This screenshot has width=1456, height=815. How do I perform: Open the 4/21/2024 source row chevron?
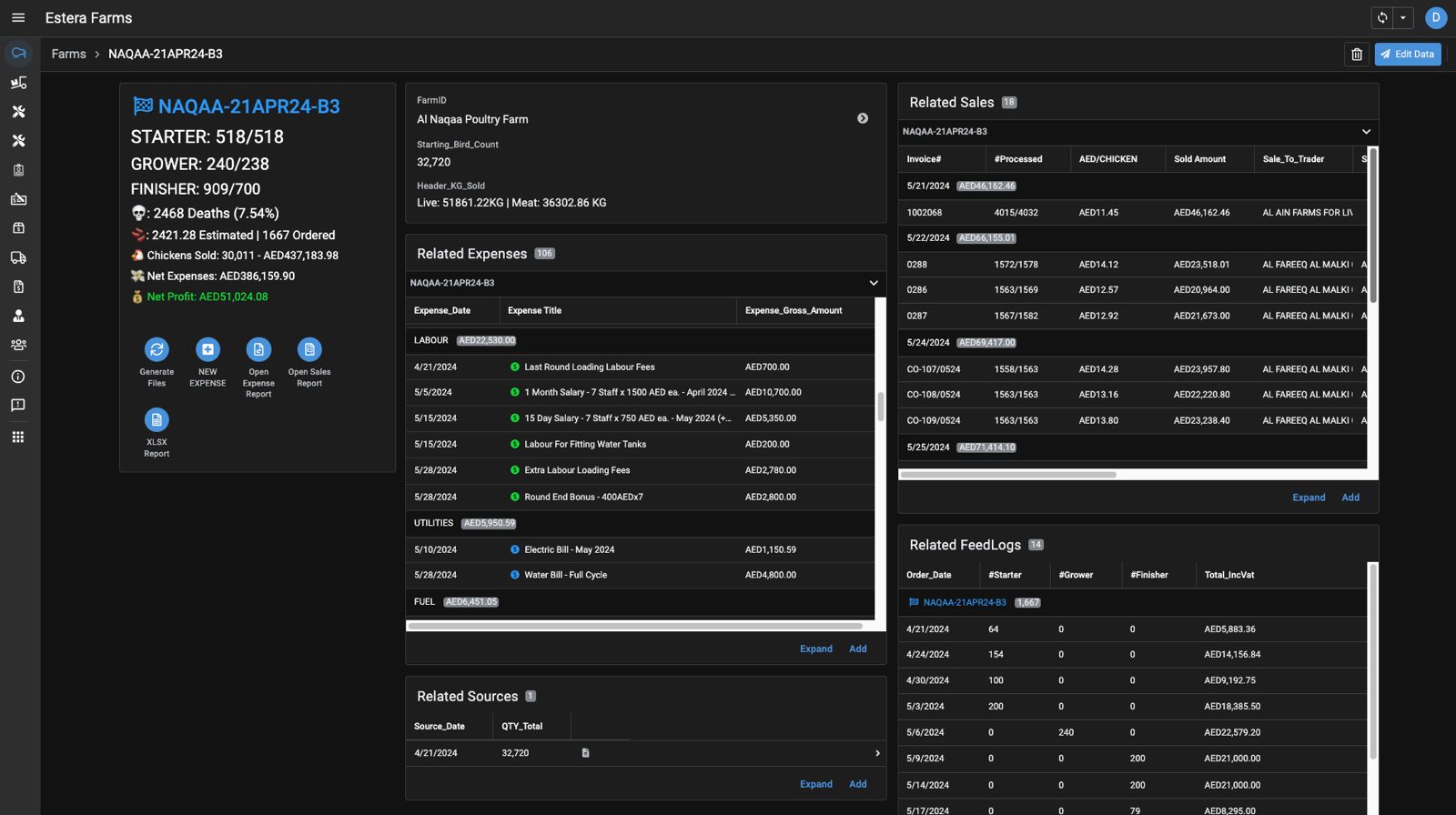coord(877,753)
